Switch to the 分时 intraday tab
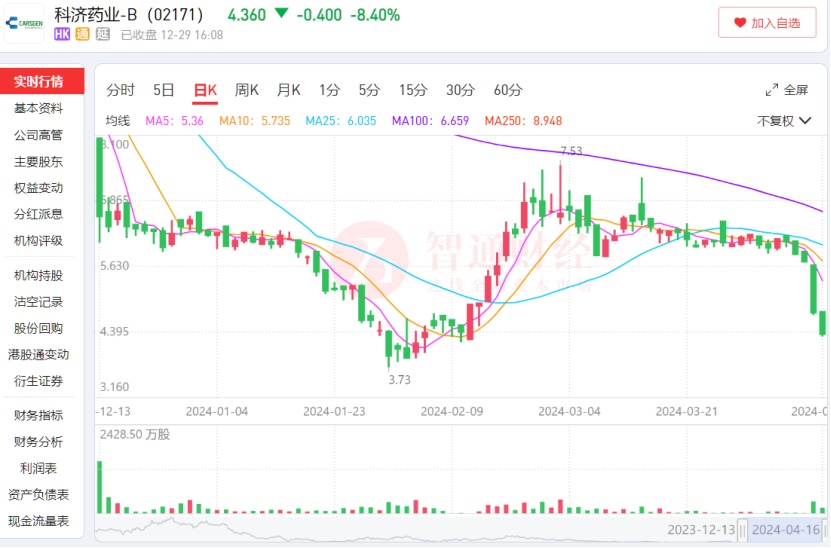The image size is (831, 548). tap(120, 90)
